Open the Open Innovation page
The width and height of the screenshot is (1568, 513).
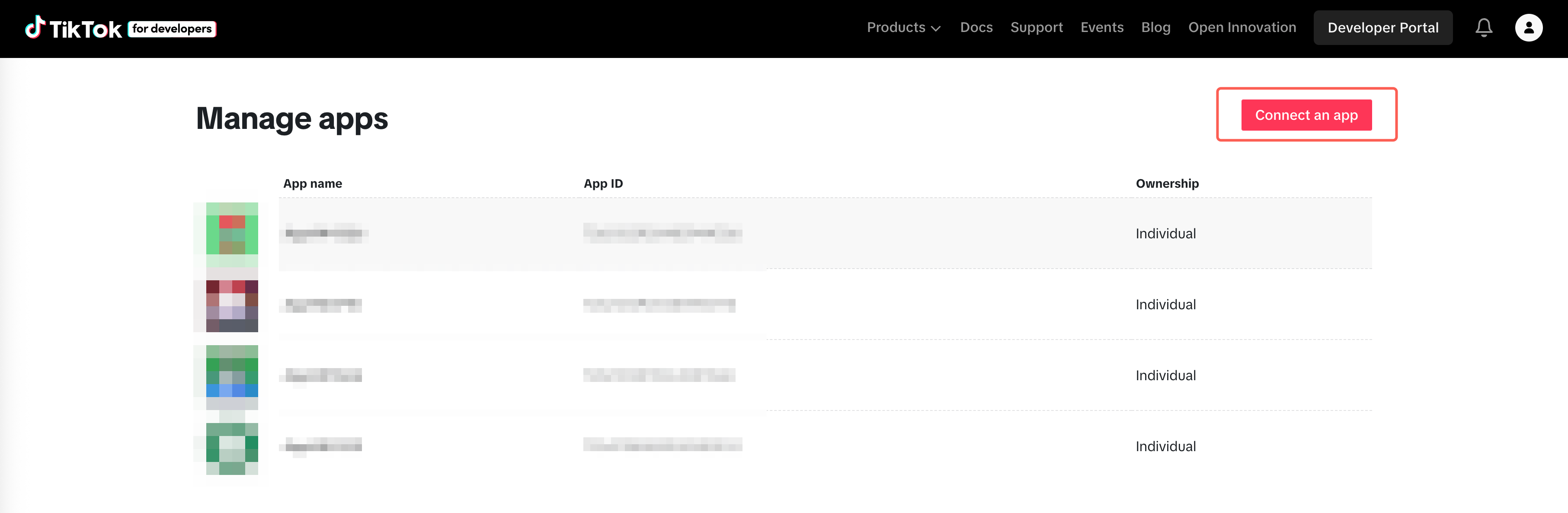(1242, 28)
